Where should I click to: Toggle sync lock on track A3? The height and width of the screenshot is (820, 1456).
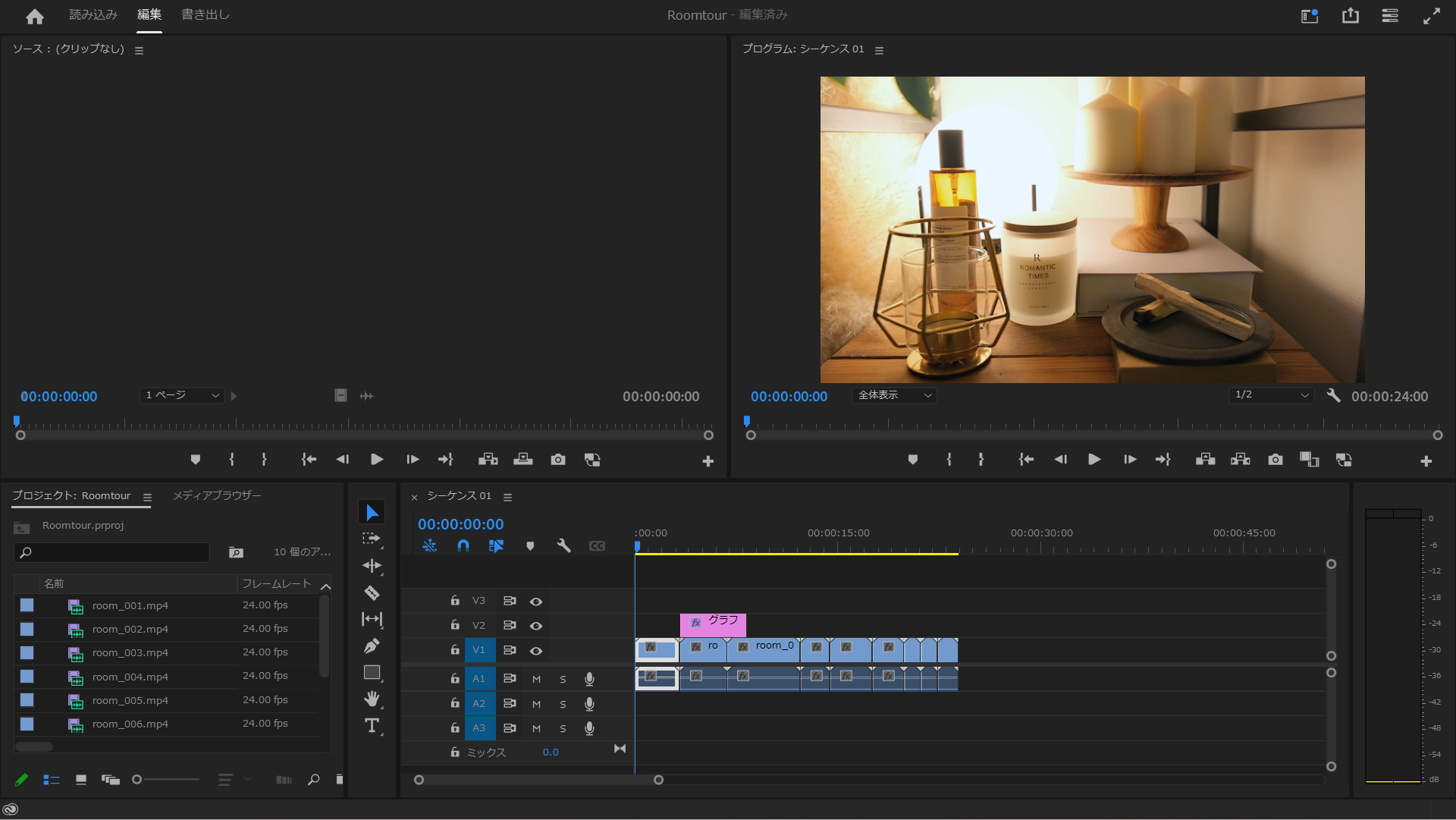click(510, 728)
